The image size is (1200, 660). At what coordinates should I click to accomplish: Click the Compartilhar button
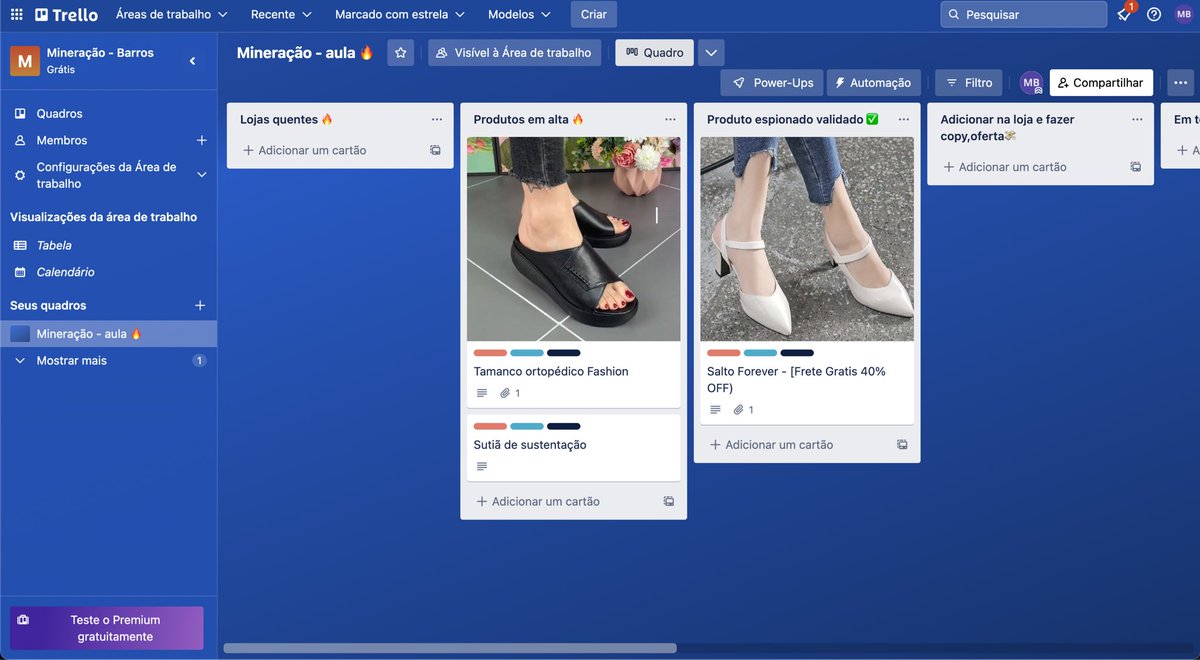click(x=1101, y=83)
